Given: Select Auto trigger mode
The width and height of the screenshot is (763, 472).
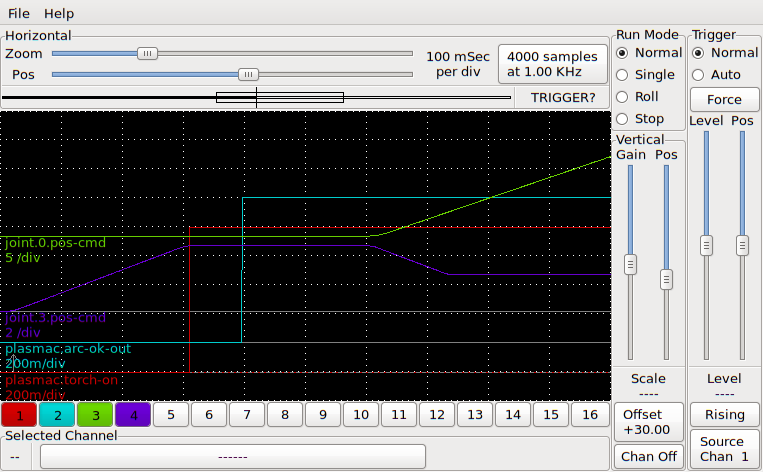Looking at the screenshot, I should tap(716, 74).
